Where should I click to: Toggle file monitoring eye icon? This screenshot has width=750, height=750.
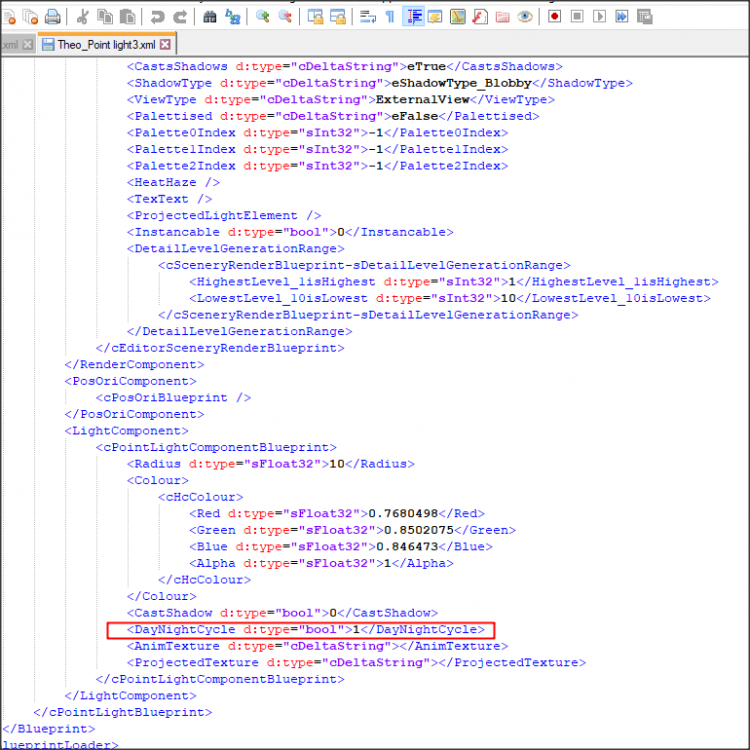pos(525,17)
